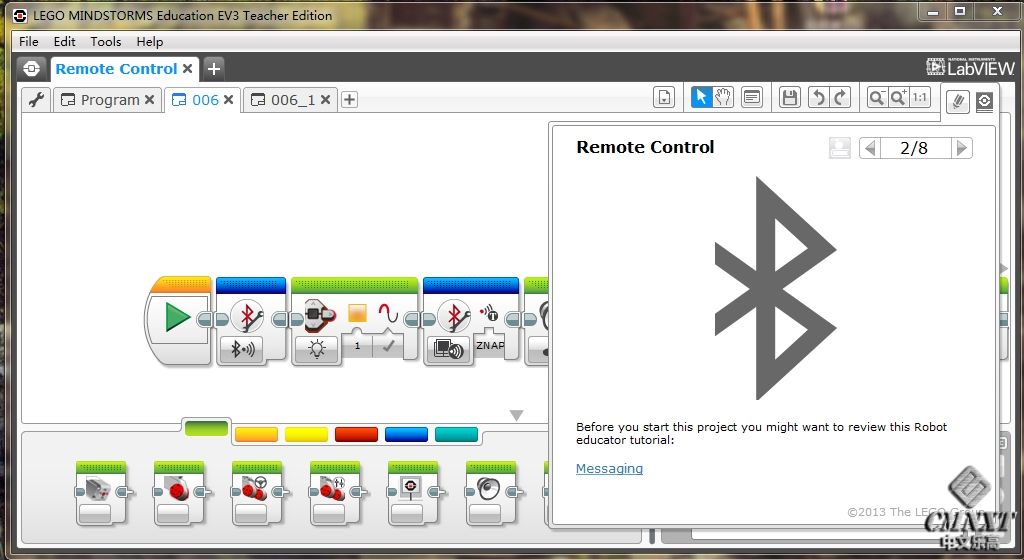Pick the Move Steering block in palette
The image size is (1024, 560).
pyautogui.click(x=257, y=493)
